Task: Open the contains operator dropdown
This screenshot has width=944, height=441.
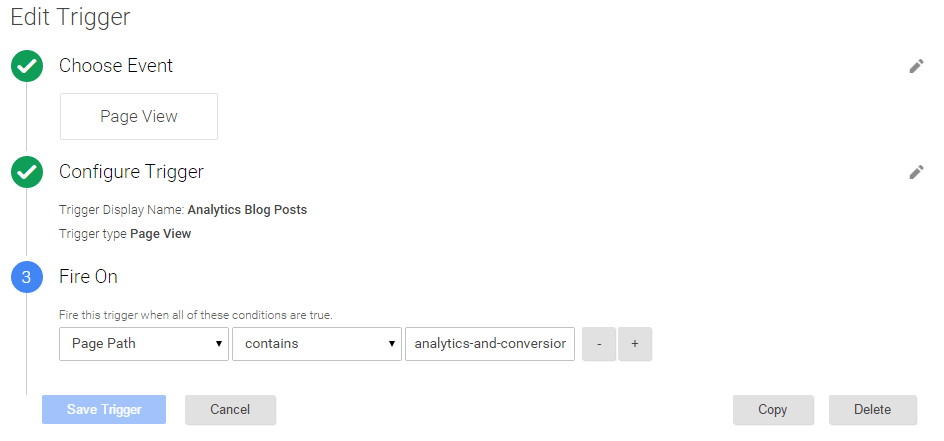Action: [317, 344]
